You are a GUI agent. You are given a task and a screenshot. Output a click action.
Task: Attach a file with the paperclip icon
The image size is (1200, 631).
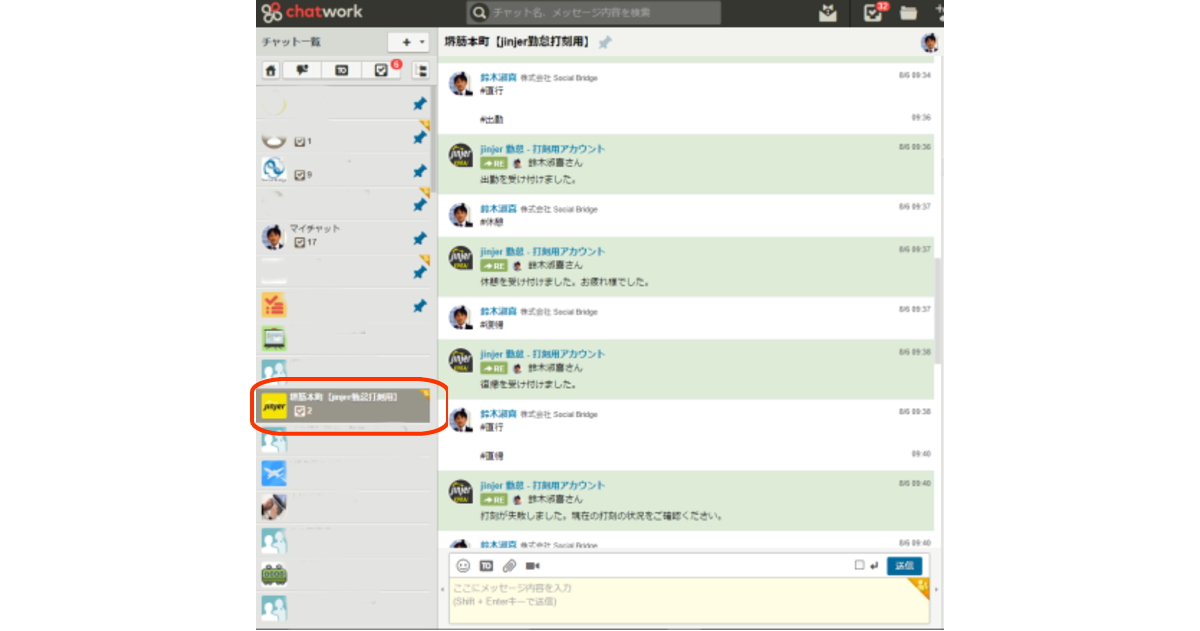[509, 566]
